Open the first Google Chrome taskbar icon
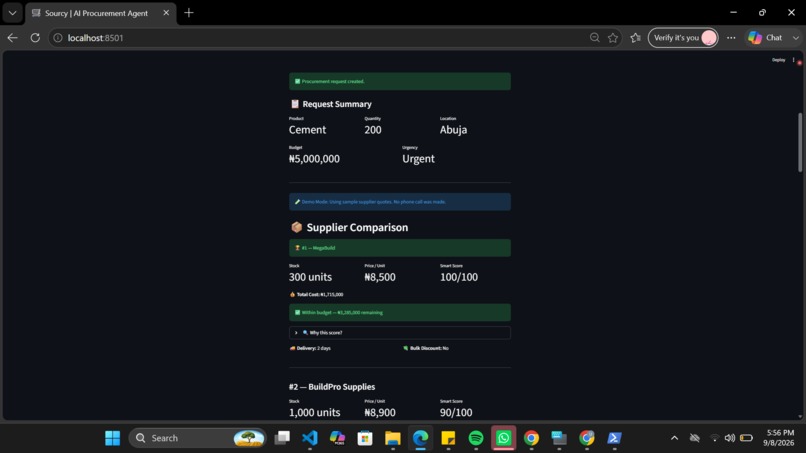The image size is (806, 453). (532, 438)
